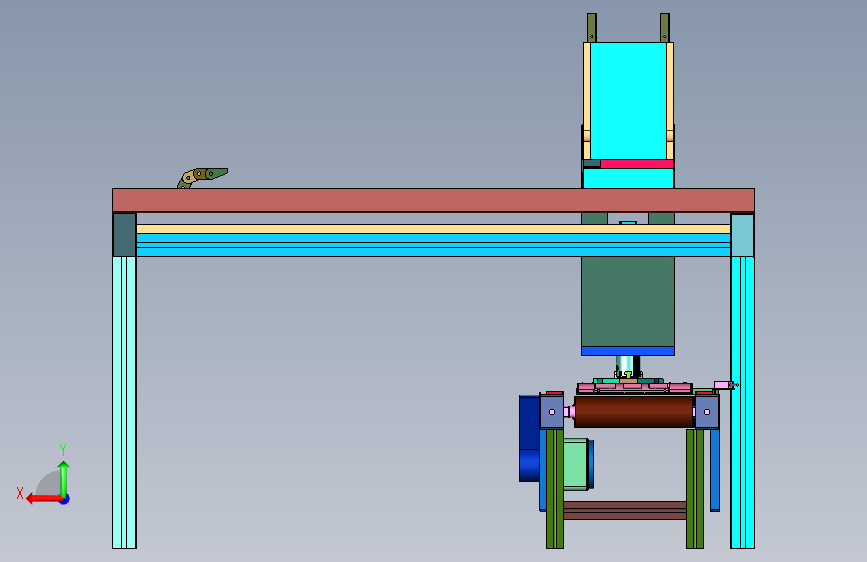Image resolution: width=867 pixels, height=562 pixels.
Task: Select the red tabletop plate
Action: pyautogui.click(x=433, y=200)
